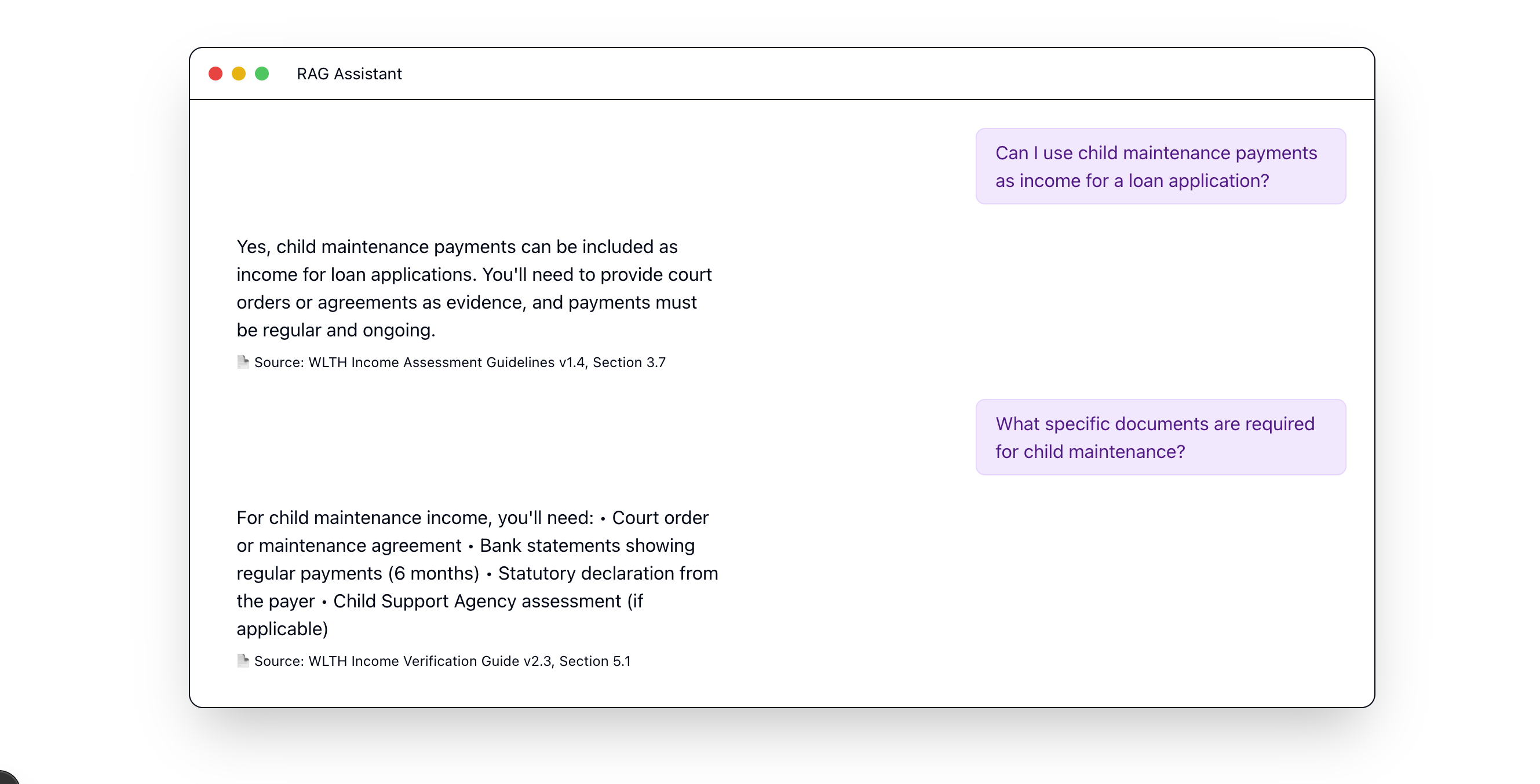Click the 'v1.4' version in first source
The height and width of the screenshot is (784, 1540).
[571, 362]
